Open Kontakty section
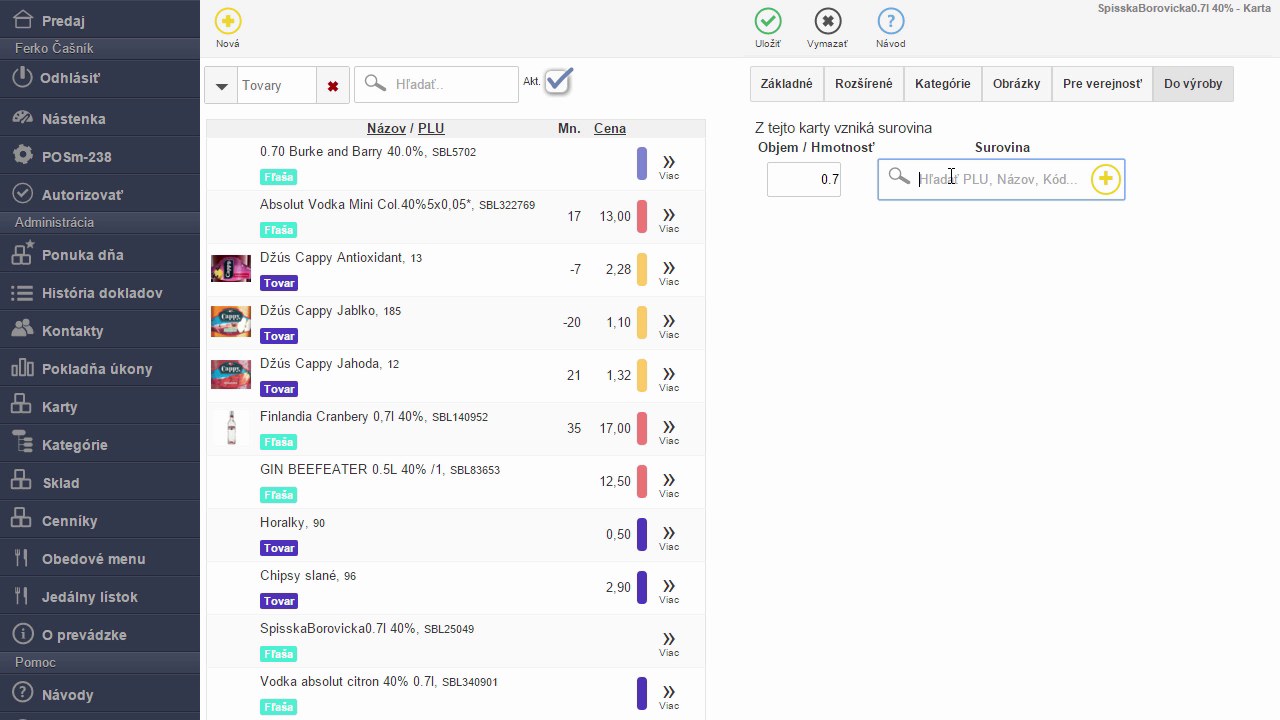Screen dimensions: 1280x720 (x=100, y=330)
